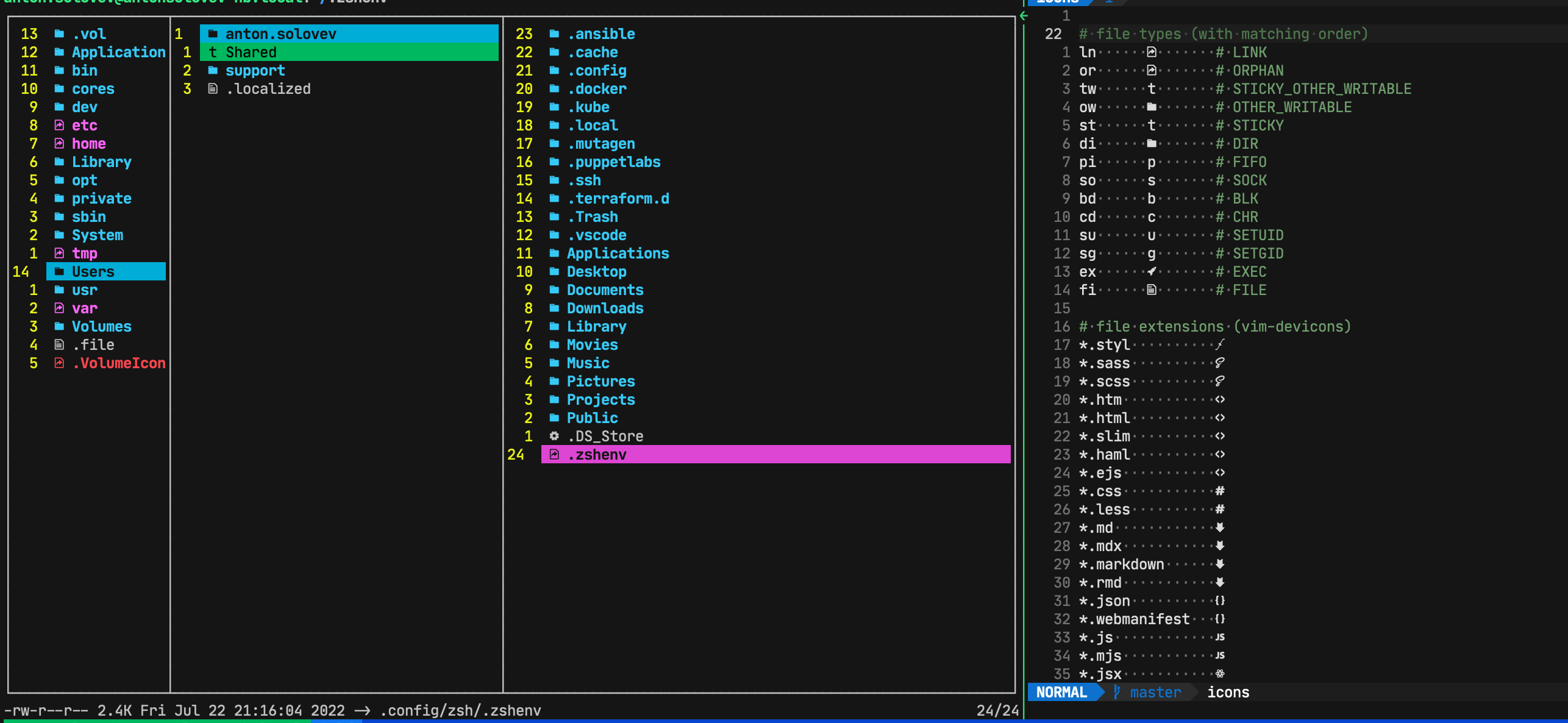This screenshot has height=723, width=1568.
Task: Select the highlighted .zshenv file row
Action: point(597,455)
